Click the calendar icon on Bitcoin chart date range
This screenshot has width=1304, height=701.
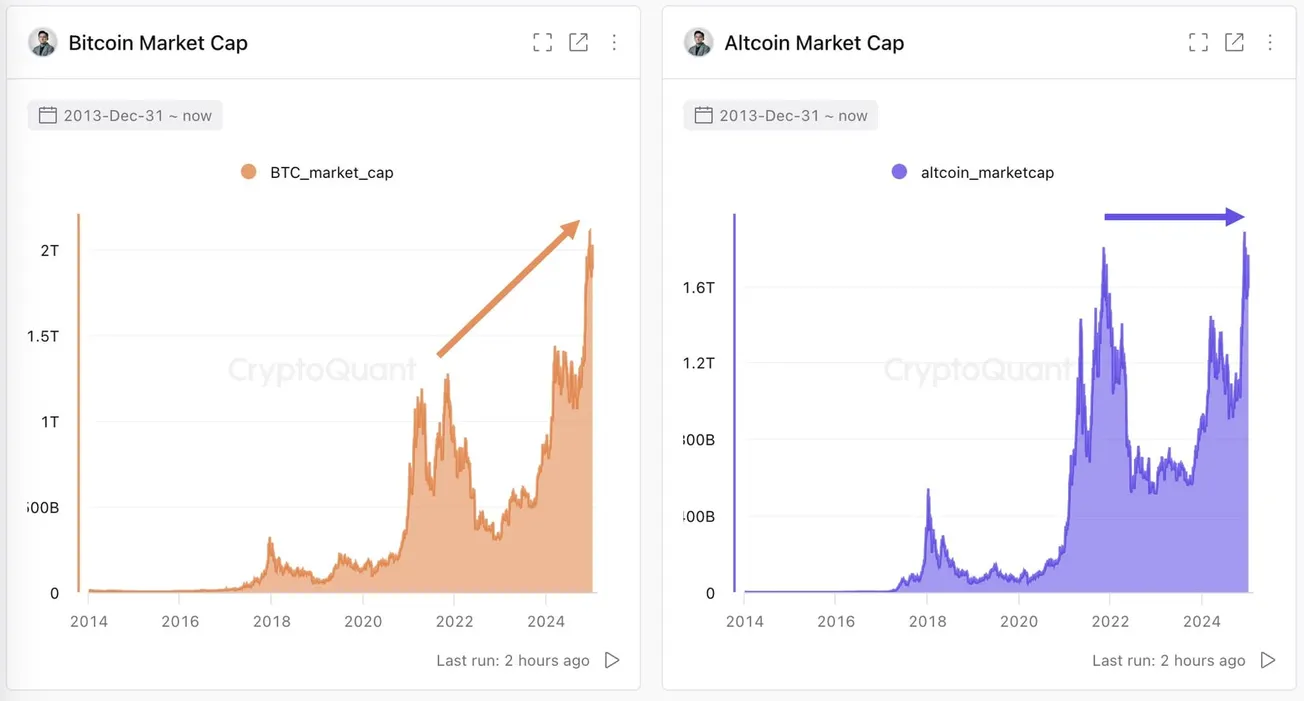coord(47,115)
